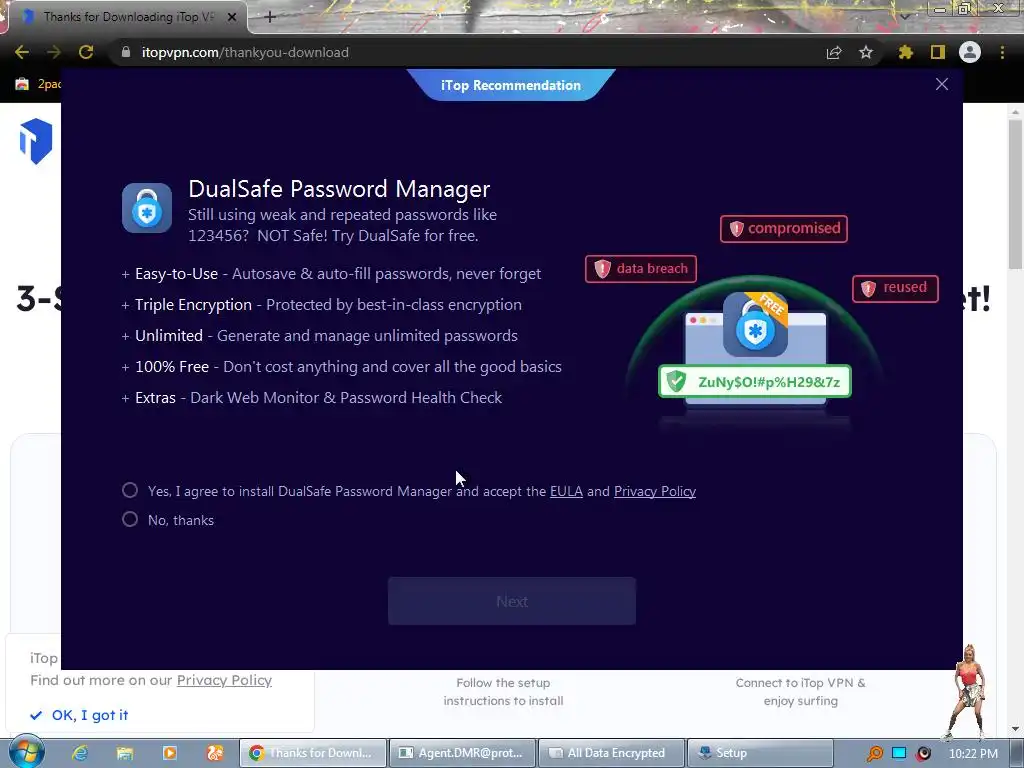Switch to the Setup taskbar window

coord(760,753)
